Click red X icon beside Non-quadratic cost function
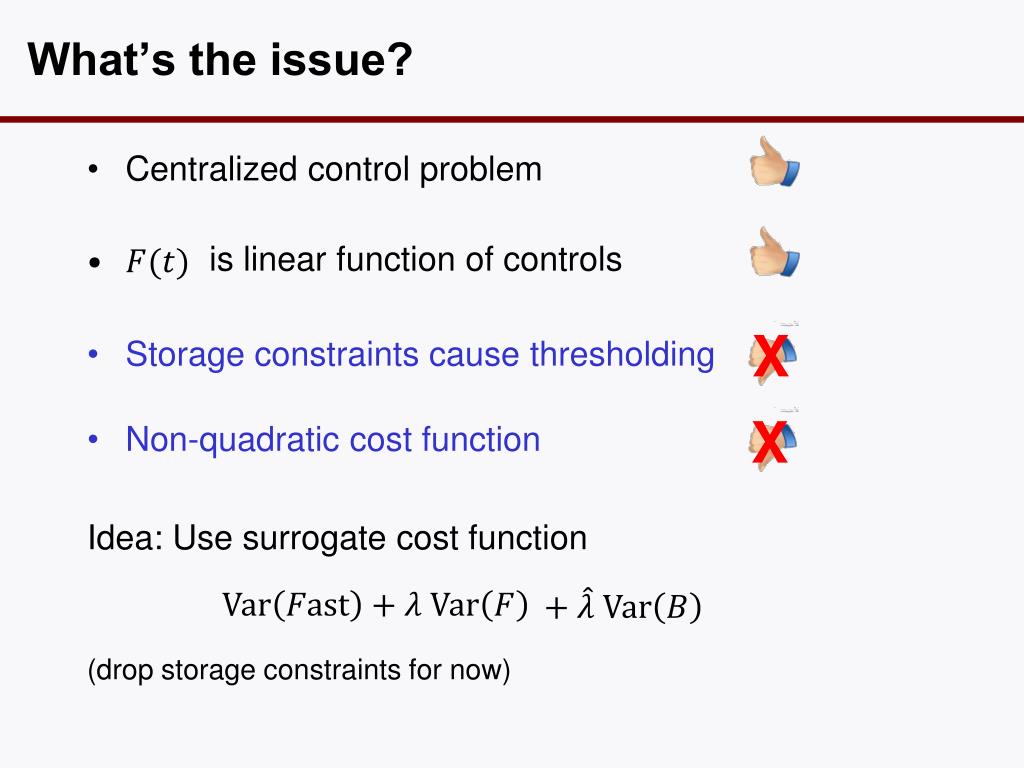1024x768 pixels. 770,443
